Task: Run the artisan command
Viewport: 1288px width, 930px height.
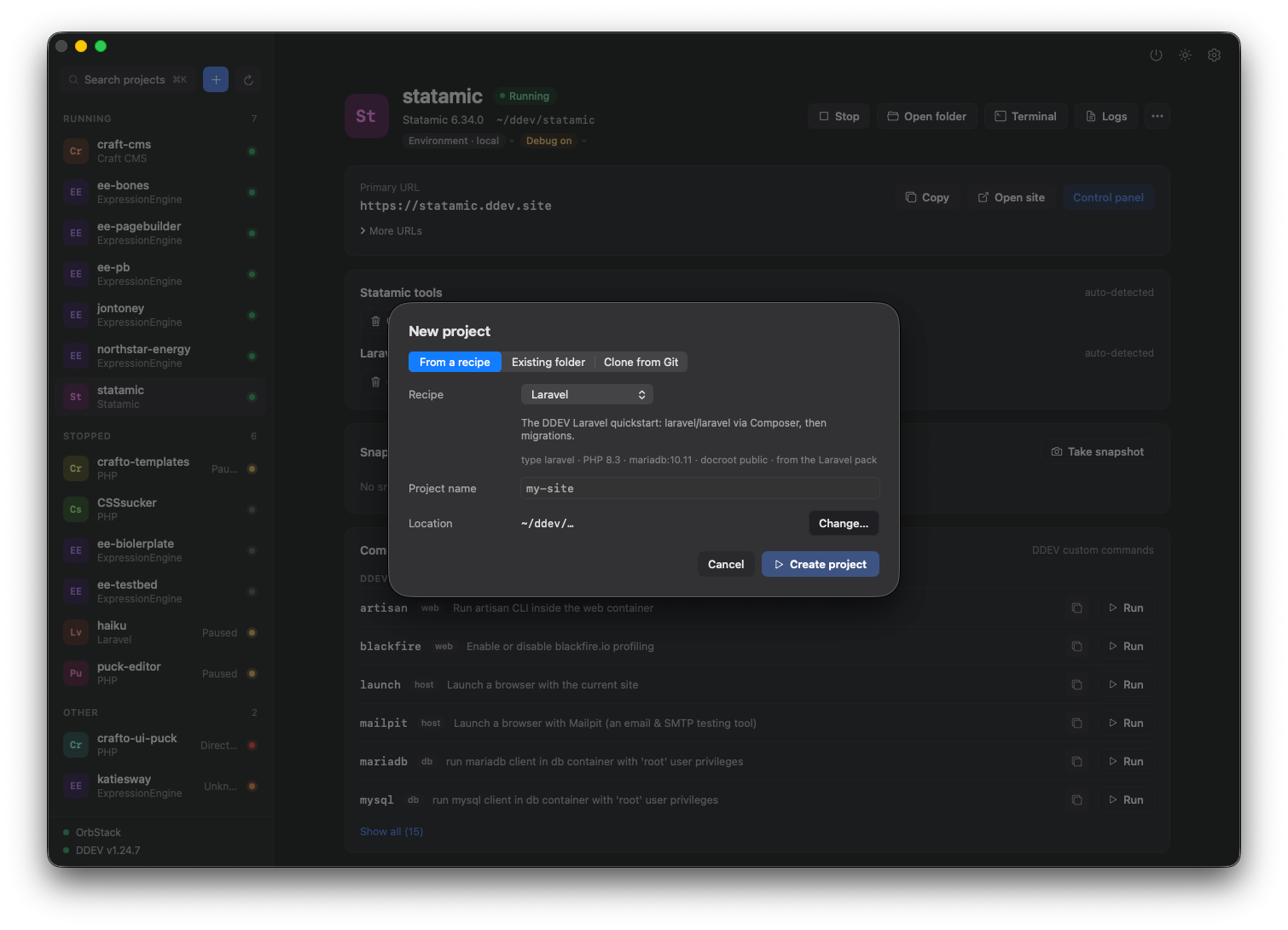Action: (x=1126, y=608)
